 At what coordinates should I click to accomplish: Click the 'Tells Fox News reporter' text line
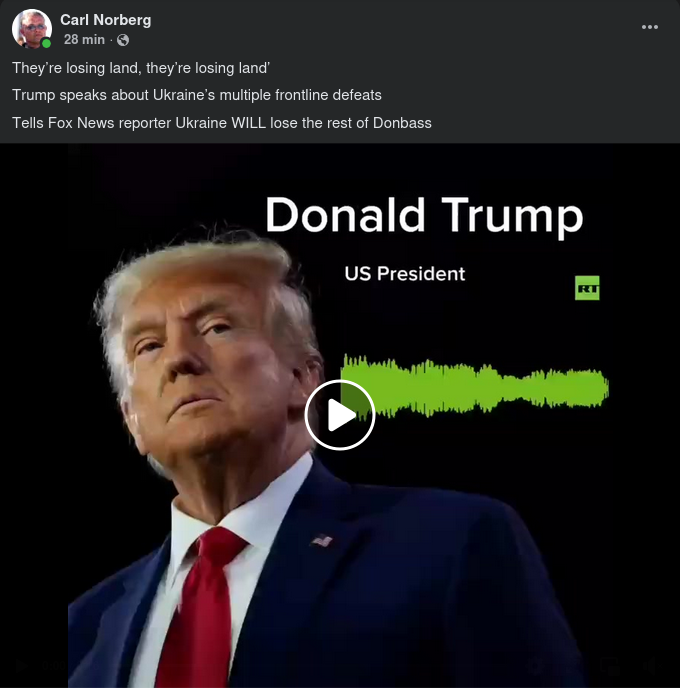pyautogui.click(x=222, y=123)
